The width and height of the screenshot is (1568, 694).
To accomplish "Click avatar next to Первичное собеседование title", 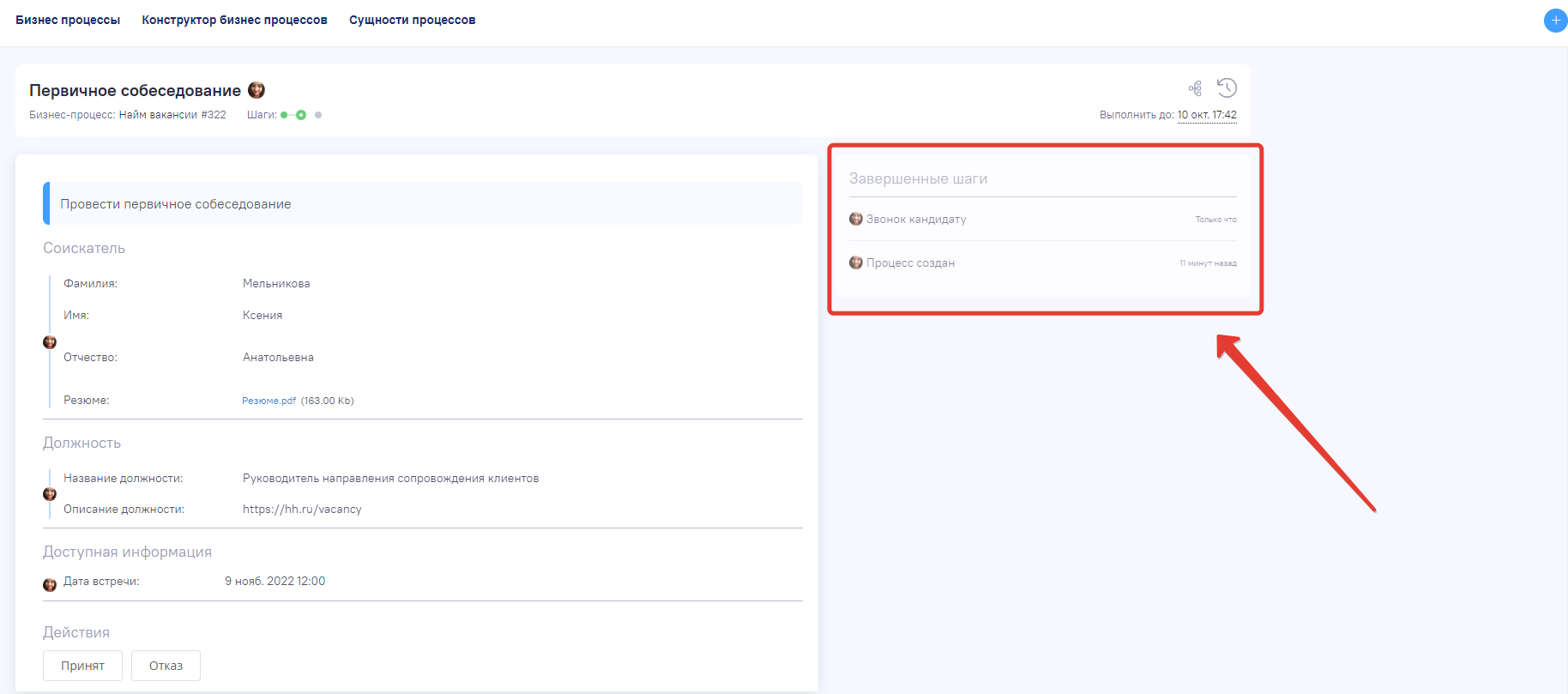I will tap(256, 90).
